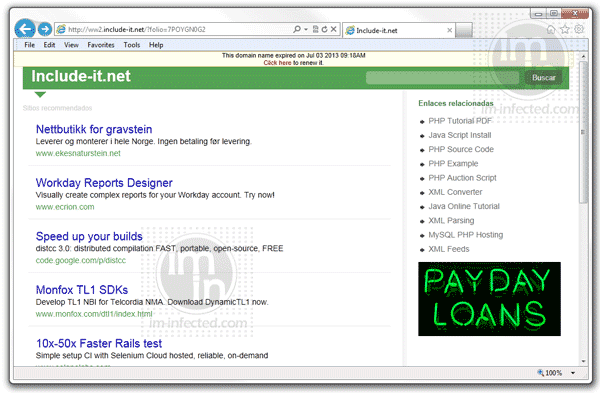This screenshot has height=393, width=600.
Task: Select the Include-it.net tab
Action: click(398, 30)
